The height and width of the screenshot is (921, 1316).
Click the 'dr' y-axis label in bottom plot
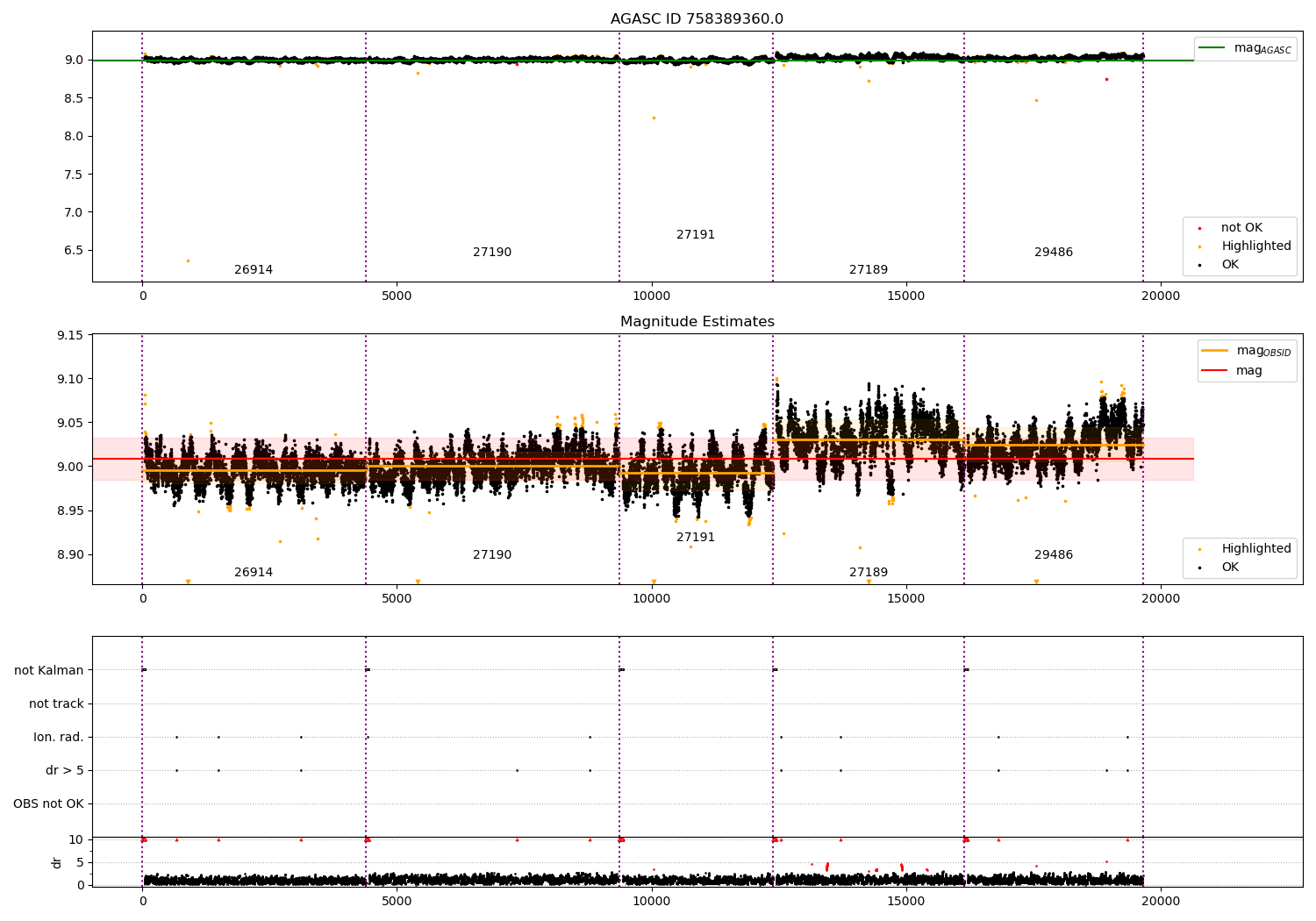click(57, 862)
